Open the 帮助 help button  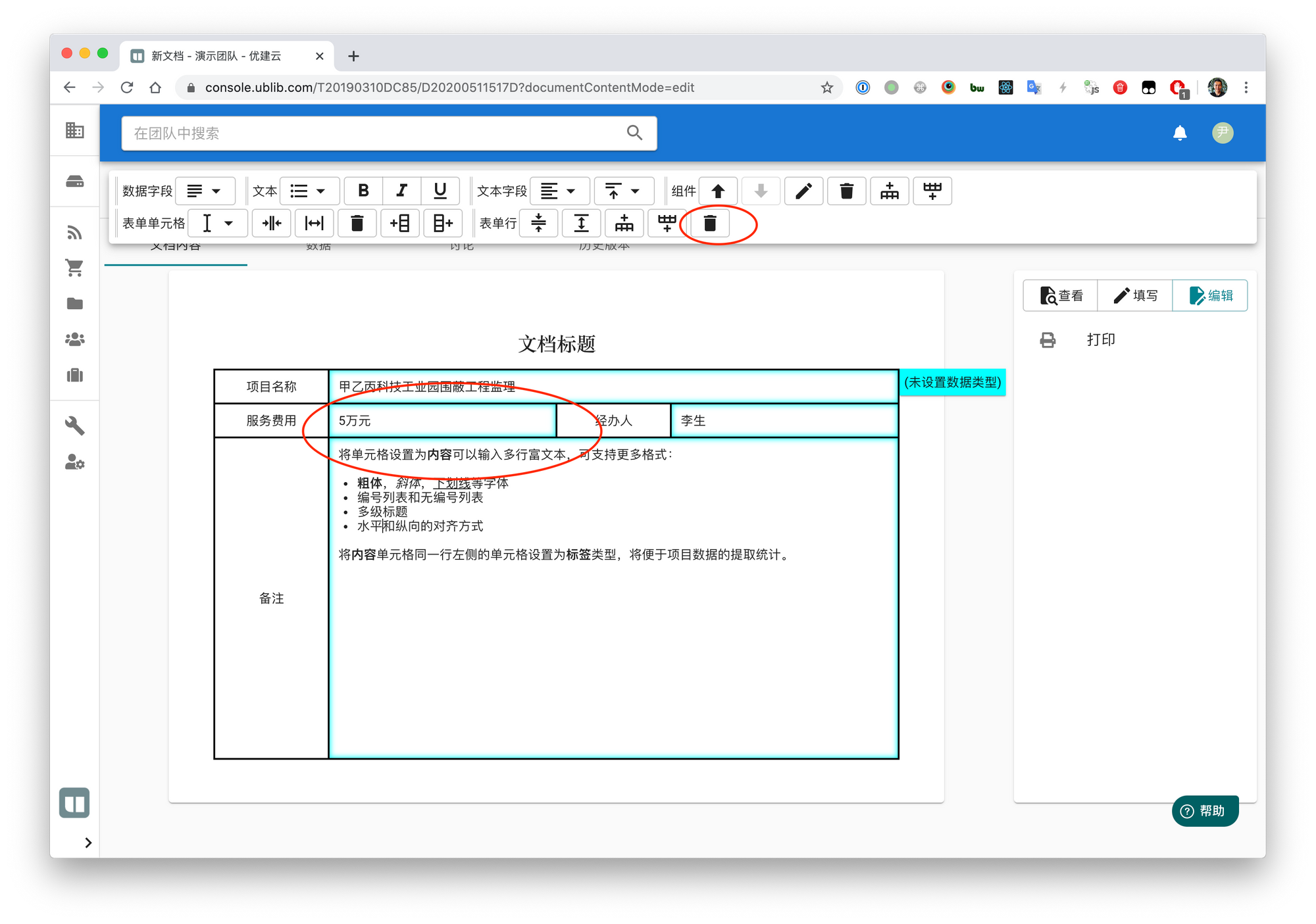(1204, 811)
